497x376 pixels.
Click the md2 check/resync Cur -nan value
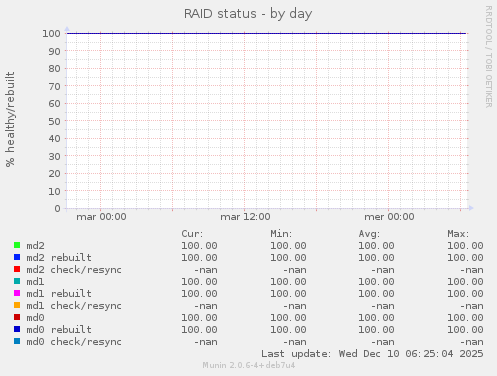click(x=206, y=270)
